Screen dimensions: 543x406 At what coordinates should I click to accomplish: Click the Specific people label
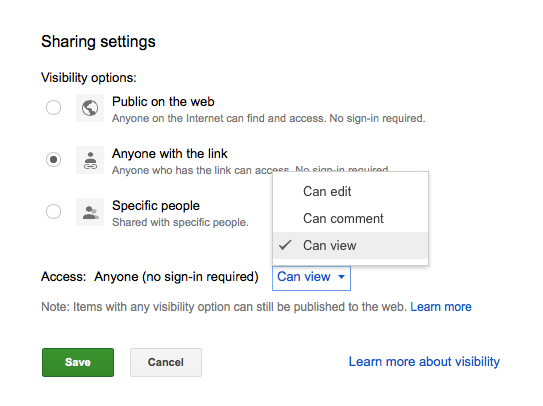click(156, 205)
